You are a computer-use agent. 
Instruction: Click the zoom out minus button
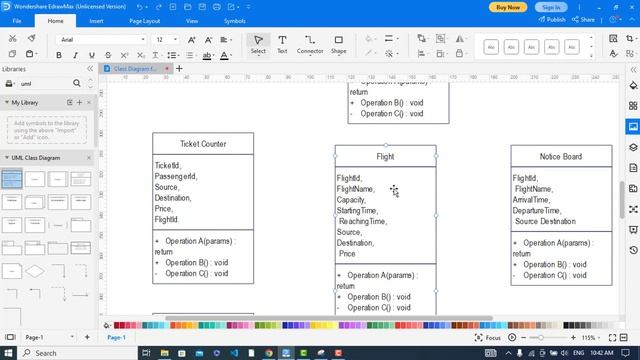coord(524,338)
